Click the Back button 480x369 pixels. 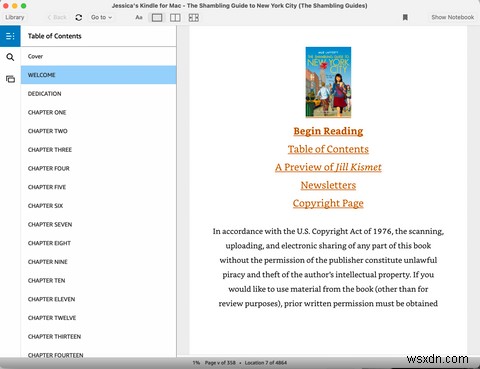pos(57,17)
